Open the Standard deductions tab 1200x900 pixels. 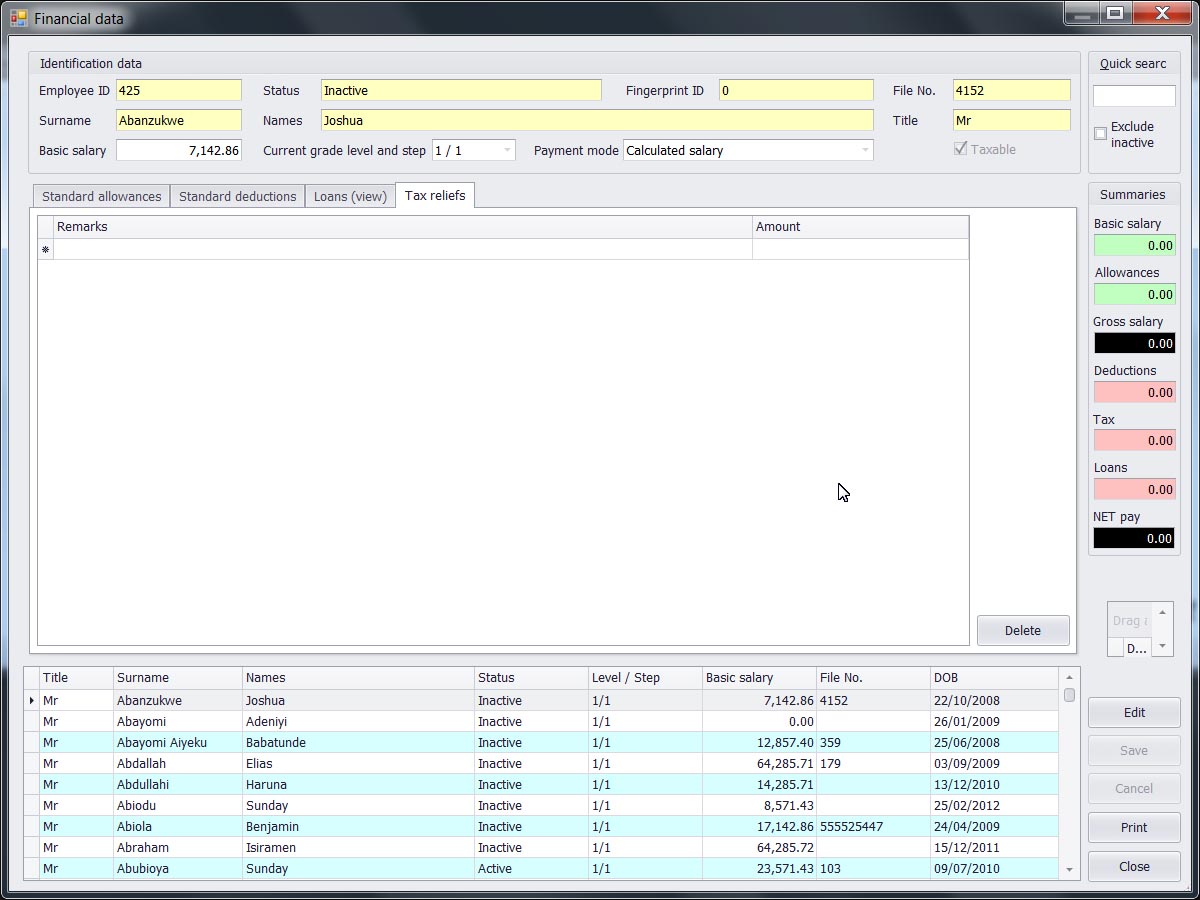(x=237, y=196)
